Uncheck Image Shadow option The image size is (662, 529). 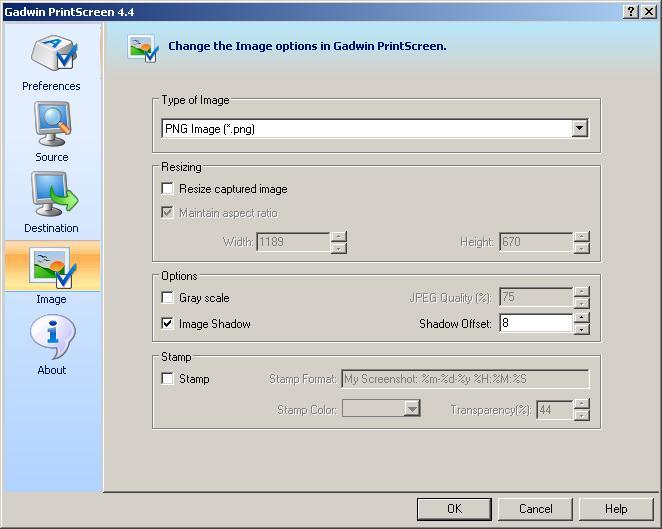pyautogui.click(x=168, y=323)
